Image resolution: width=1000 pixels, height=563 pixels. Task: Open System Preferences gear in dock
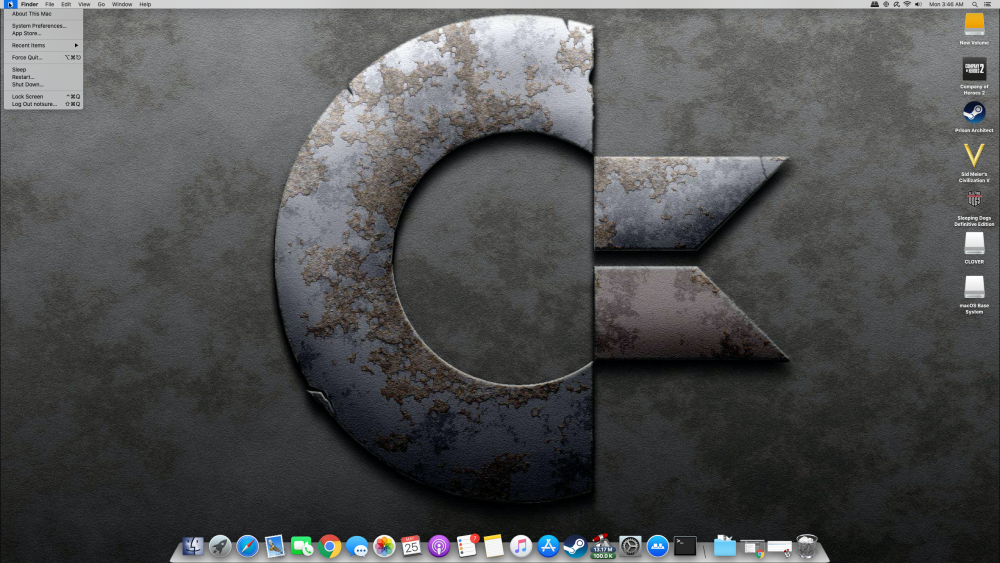630,546
